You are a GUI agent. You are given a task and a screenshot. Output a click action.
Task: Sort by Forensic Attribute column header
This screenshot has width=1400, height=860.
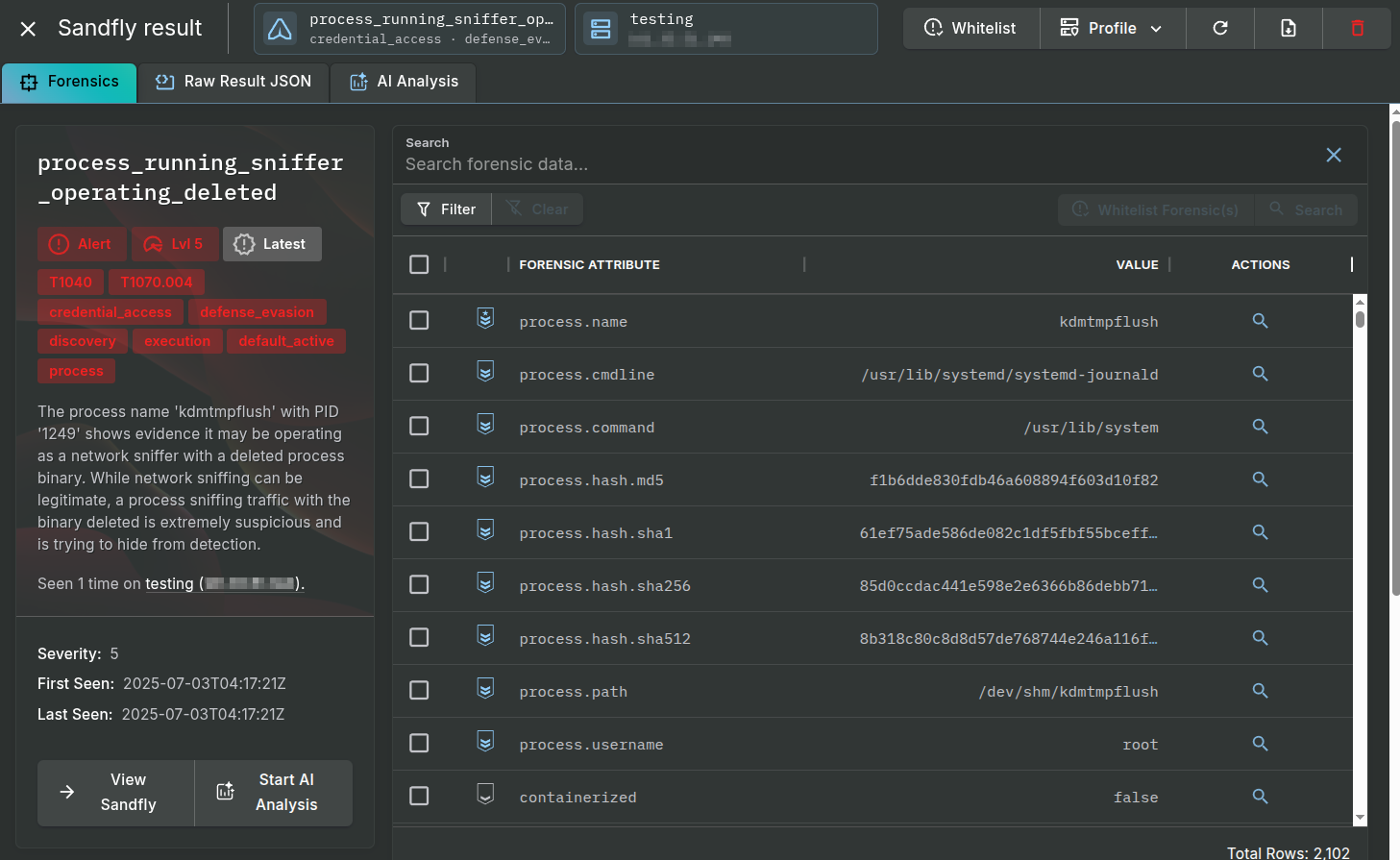589,265
